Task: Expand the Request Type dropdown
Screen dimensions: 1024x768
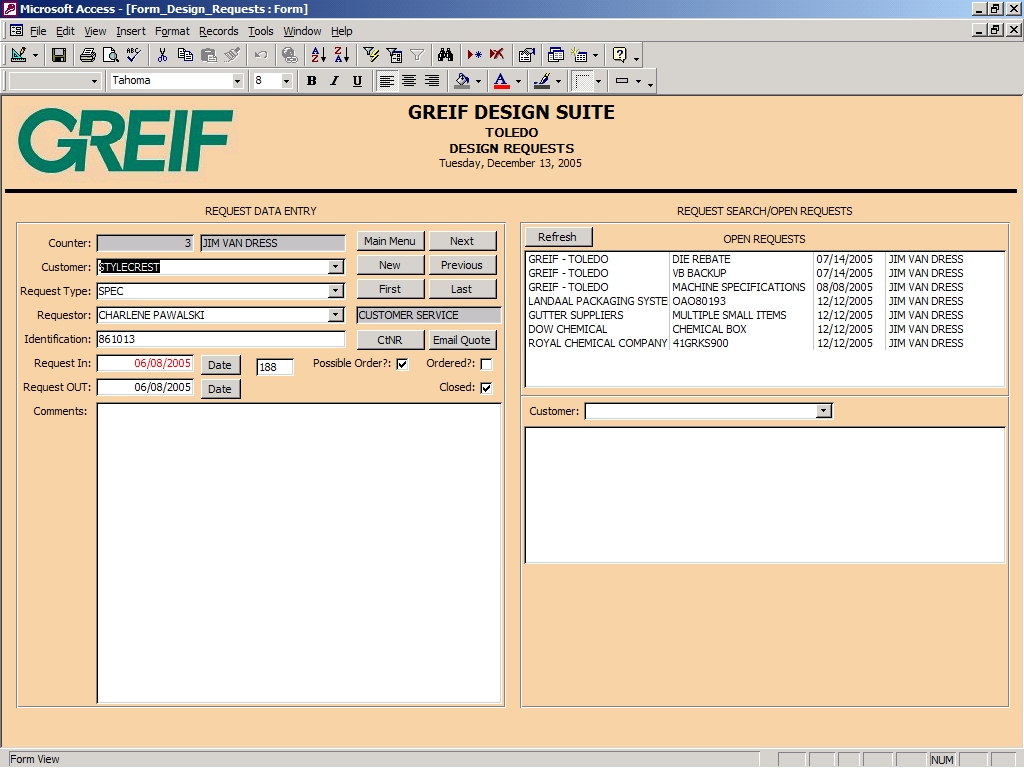Action: (x=335, y=291)
